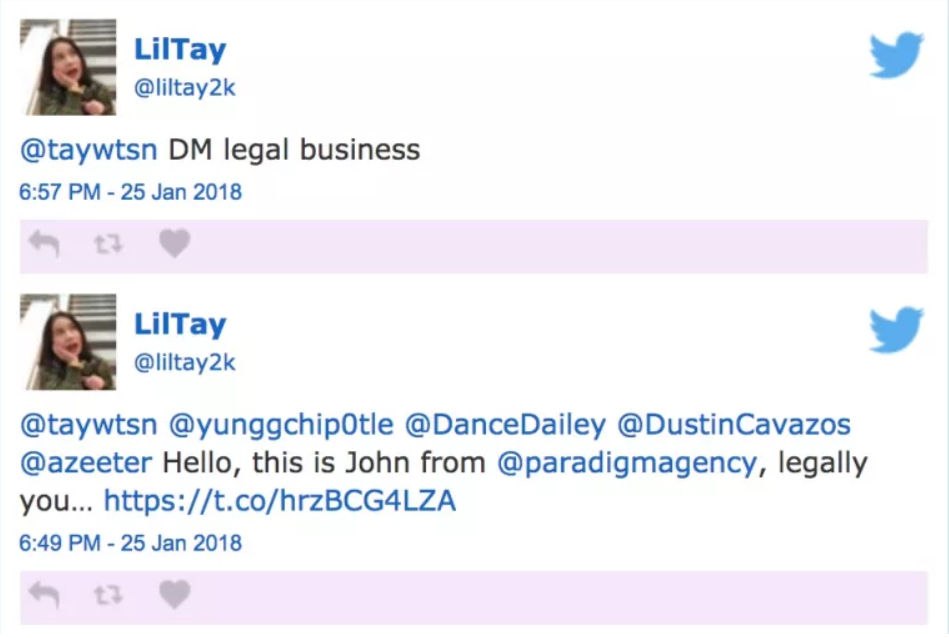
Task: Open LilTay profile photo on first tweet
Action: pos(68,67)
